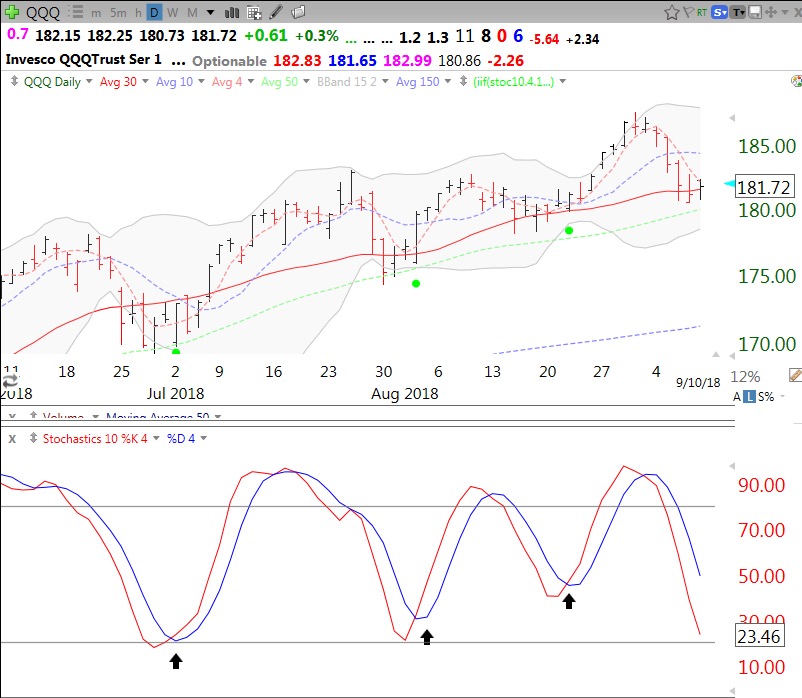
Task: Open the %D 4 dropdown
Action: click(204, 438)
